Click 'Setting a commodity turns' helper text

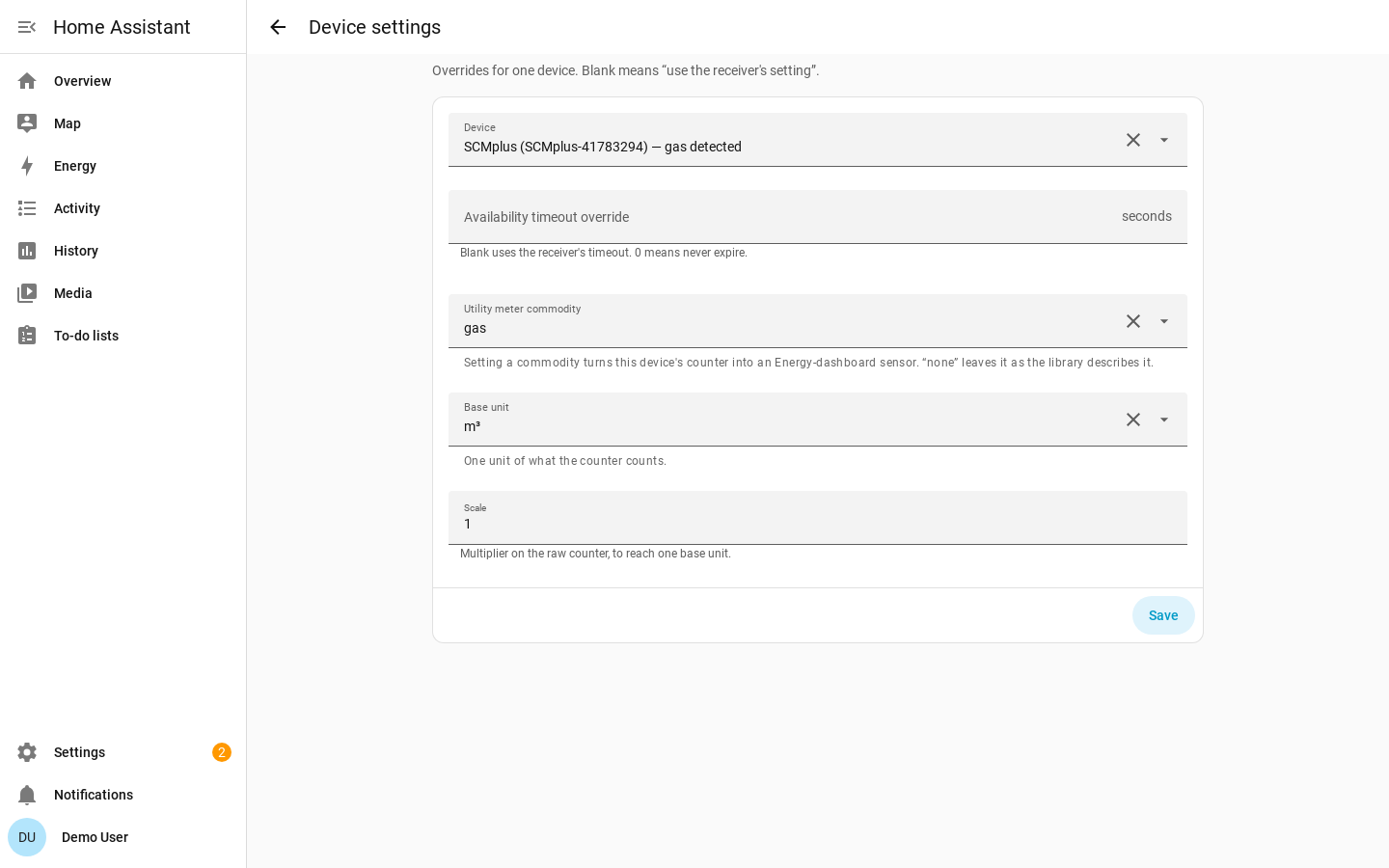tap(808, 363)
